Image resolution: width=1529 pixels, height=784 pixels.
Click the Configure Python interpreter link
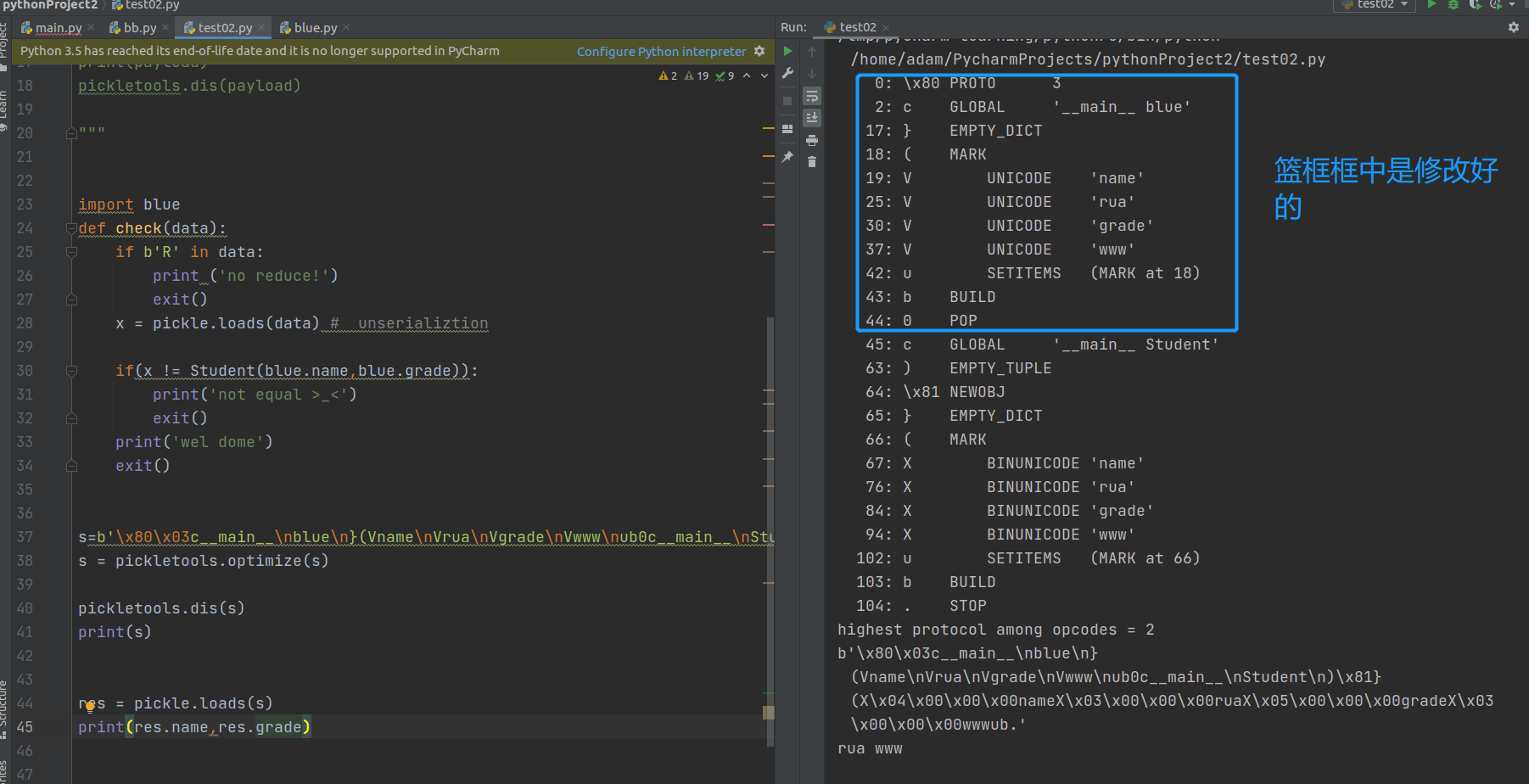(x=661, y=51)
